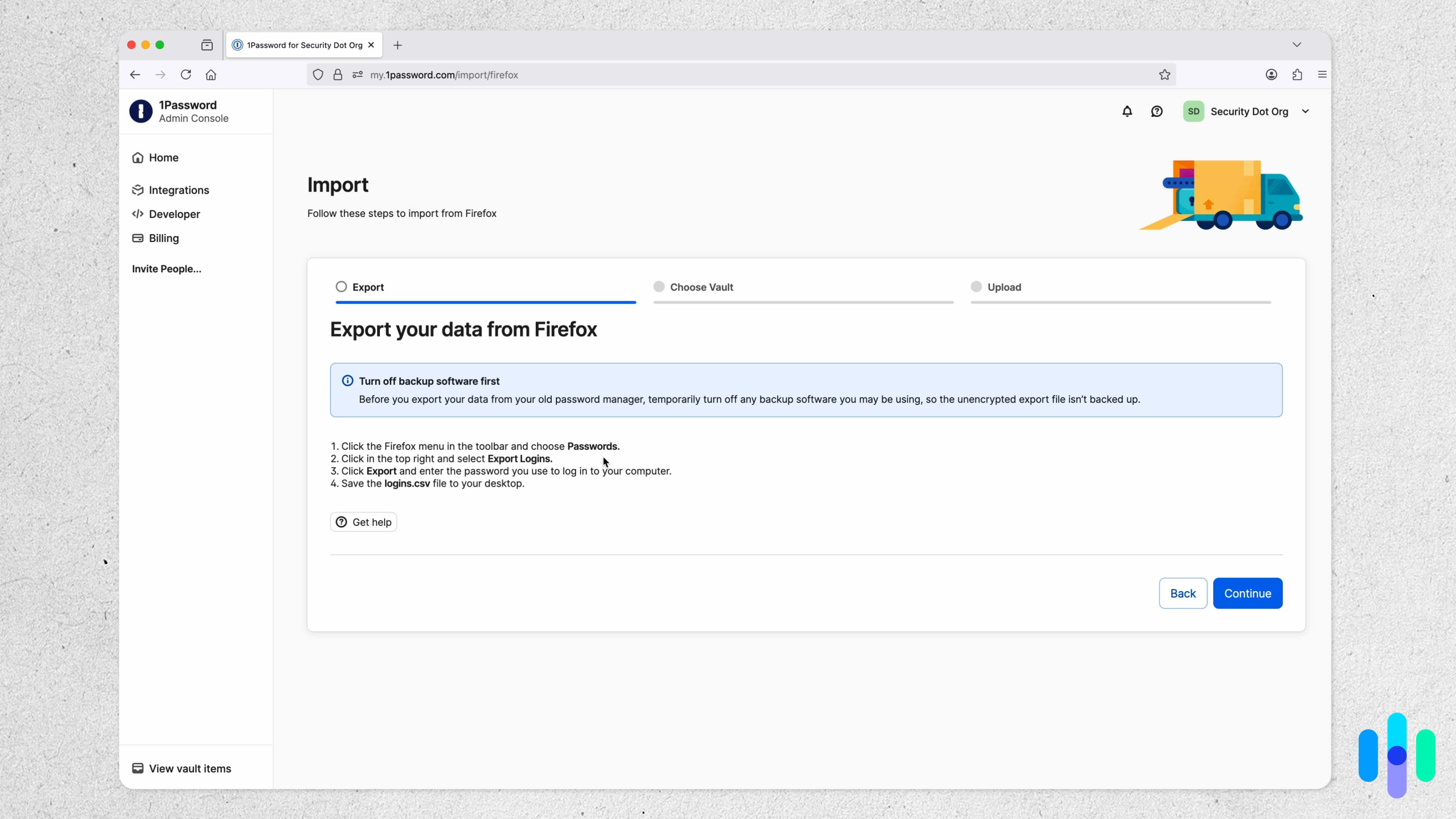Open the help question-mark icon
Screen dimensions: 1456x819
pyautogui.click(x=1157, y=111)
